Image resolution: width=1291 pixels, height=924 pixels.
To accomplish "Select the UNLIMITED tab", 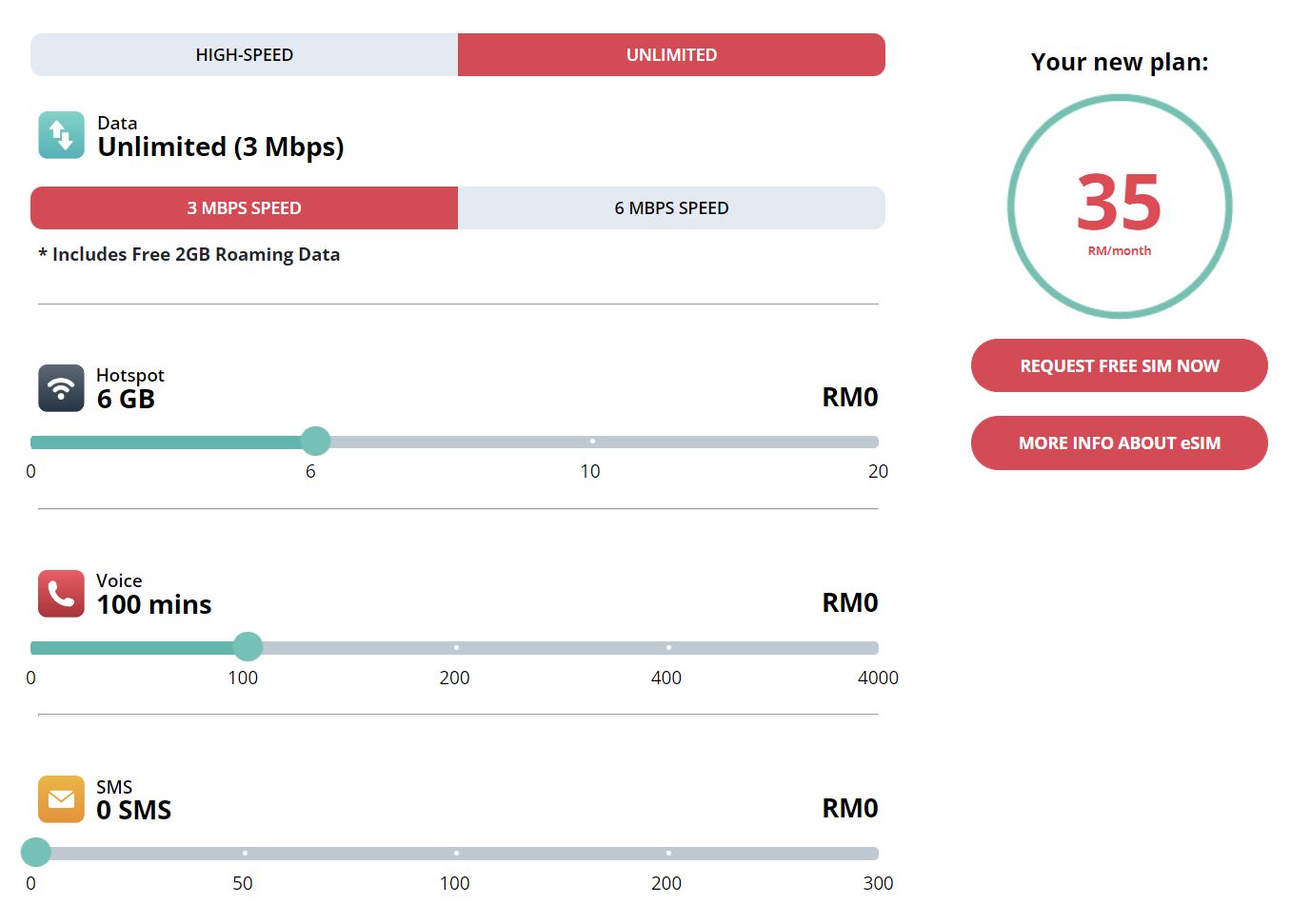I will point(671,54).
